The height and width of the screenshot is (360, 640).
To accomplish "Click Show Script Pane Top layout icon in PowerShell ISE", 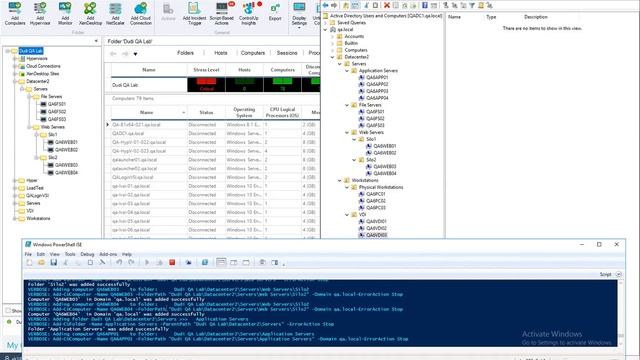I will pyautogui.click(x=221, y=262).
